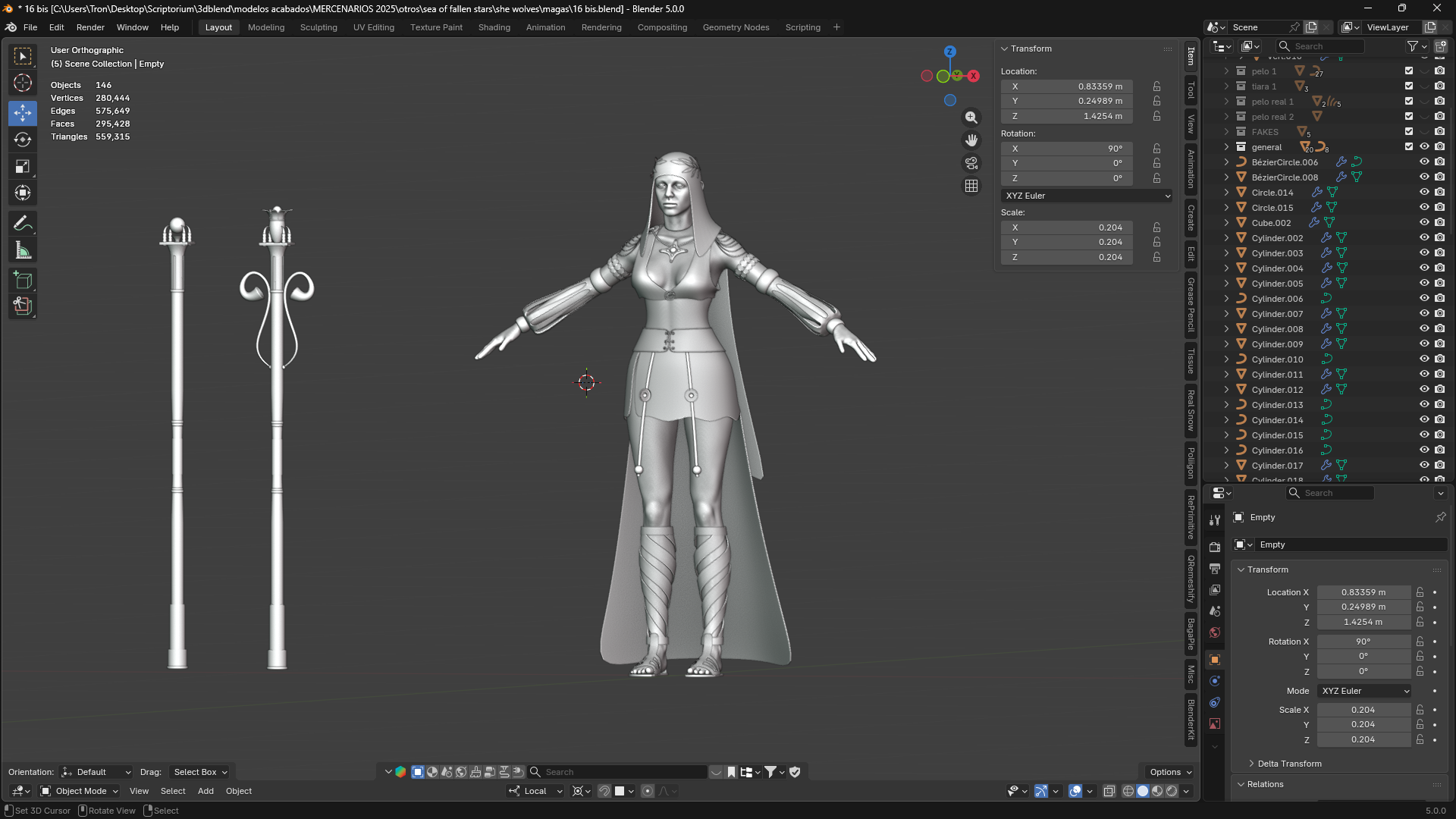The width and height of the screenshot is (1456, 819).
Task: Hide Cylinder.004 using its eye icon
Action: point(1424,268)
